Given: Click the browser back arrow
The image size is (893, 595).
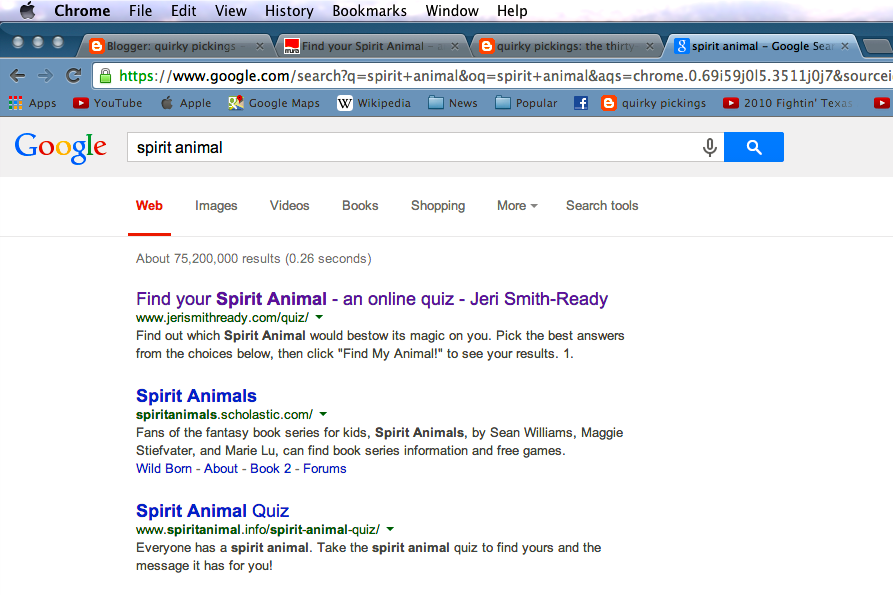Looking at the screenshot, I should pyautogui.click(x=18, y=75).
